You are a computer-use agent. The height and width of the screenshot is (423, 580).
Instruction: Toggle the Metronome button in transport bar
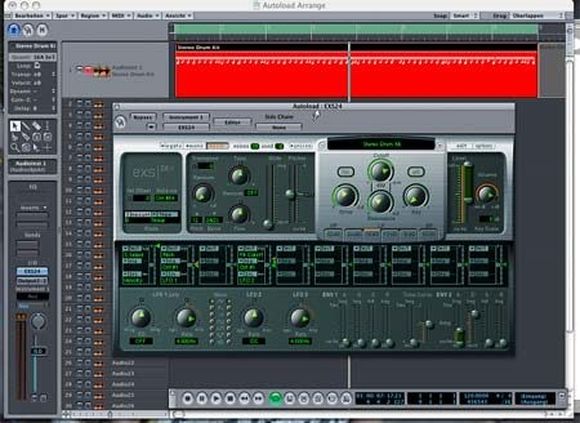pyautogui.click(x=346, y=398)
